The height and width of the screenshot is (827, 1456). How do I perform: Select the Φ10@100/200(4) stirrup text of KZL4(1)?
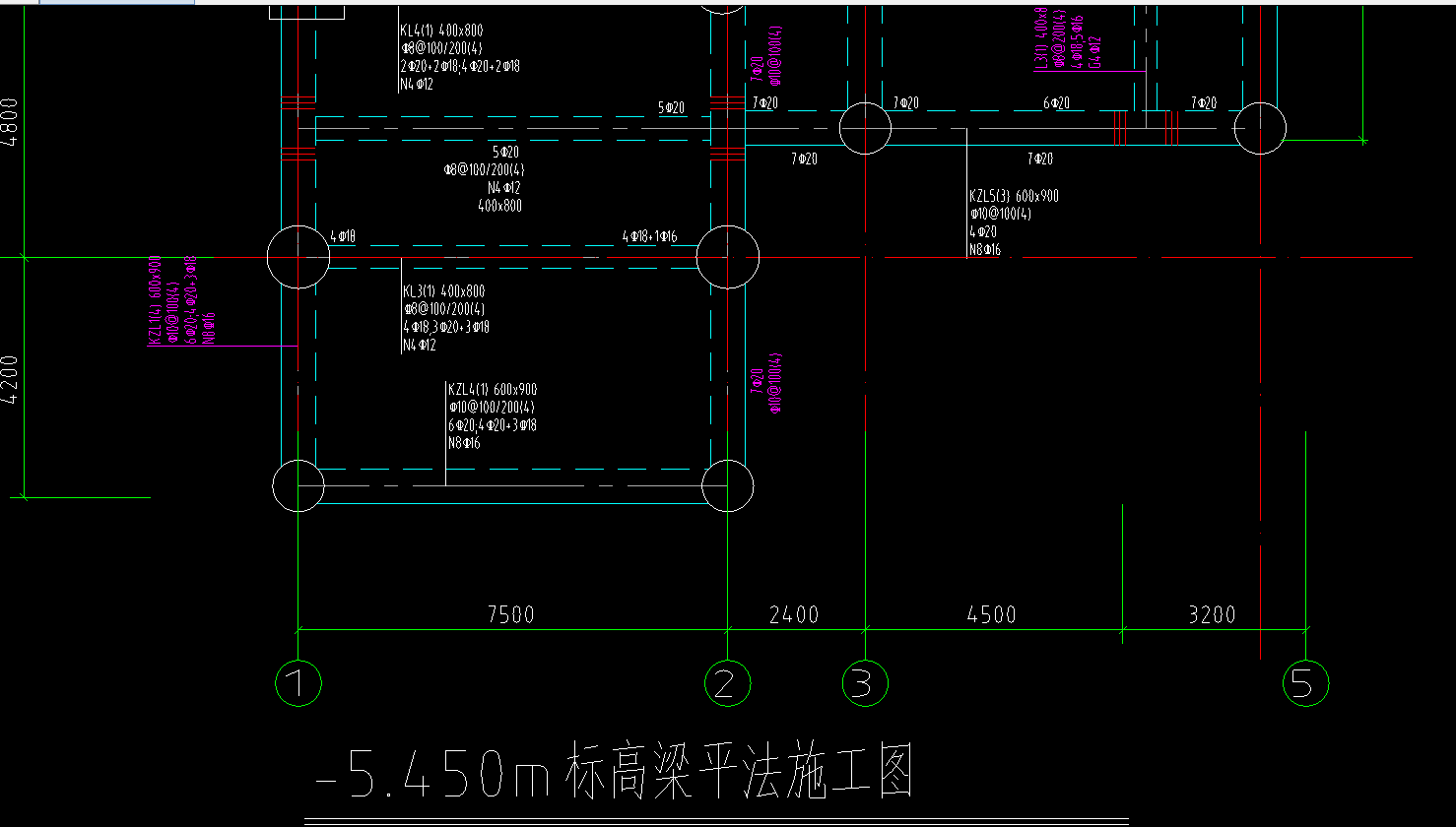(492, 408)
